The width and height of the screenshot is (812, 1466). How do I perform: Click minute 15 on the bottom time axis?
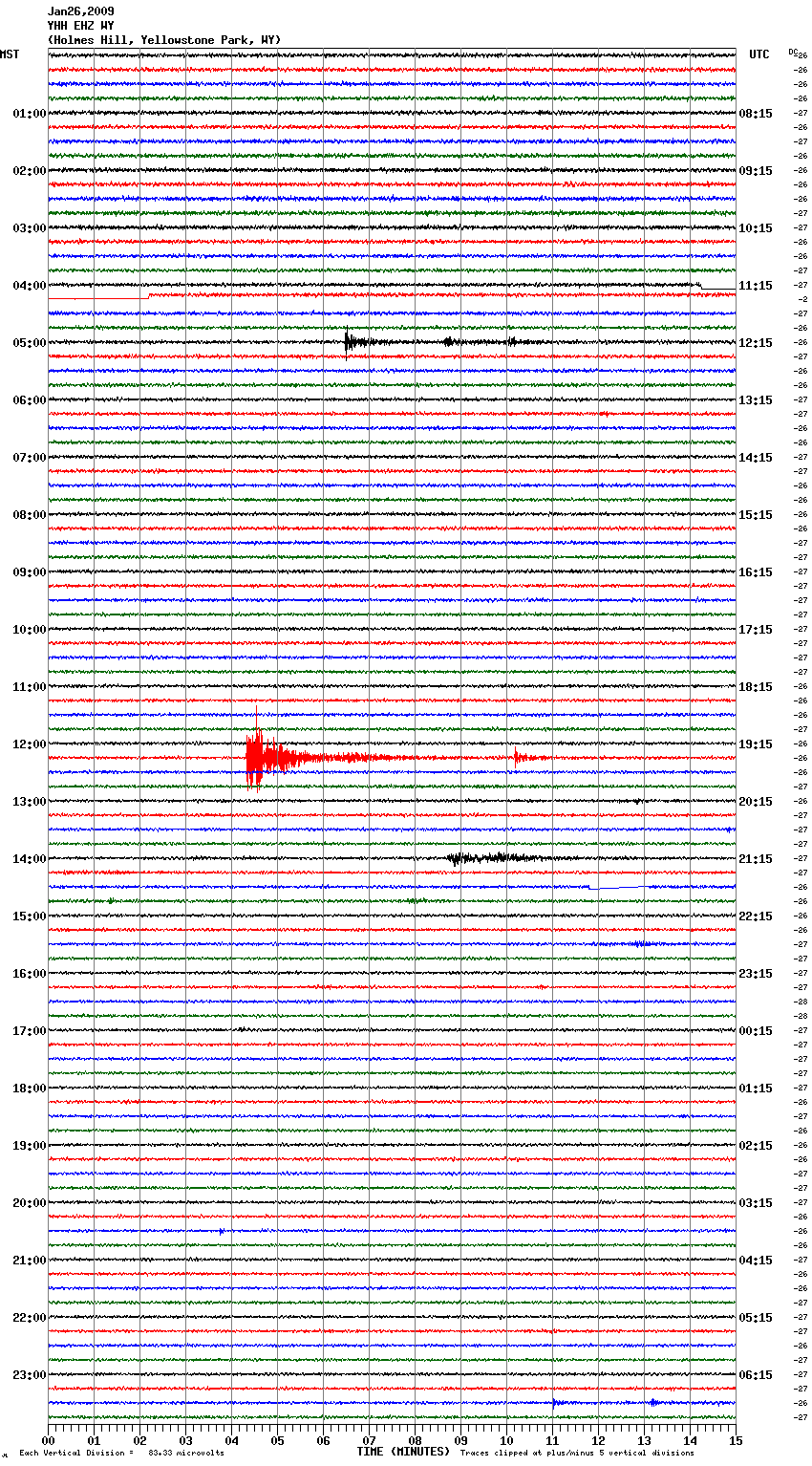click(x=736, y=1440)
